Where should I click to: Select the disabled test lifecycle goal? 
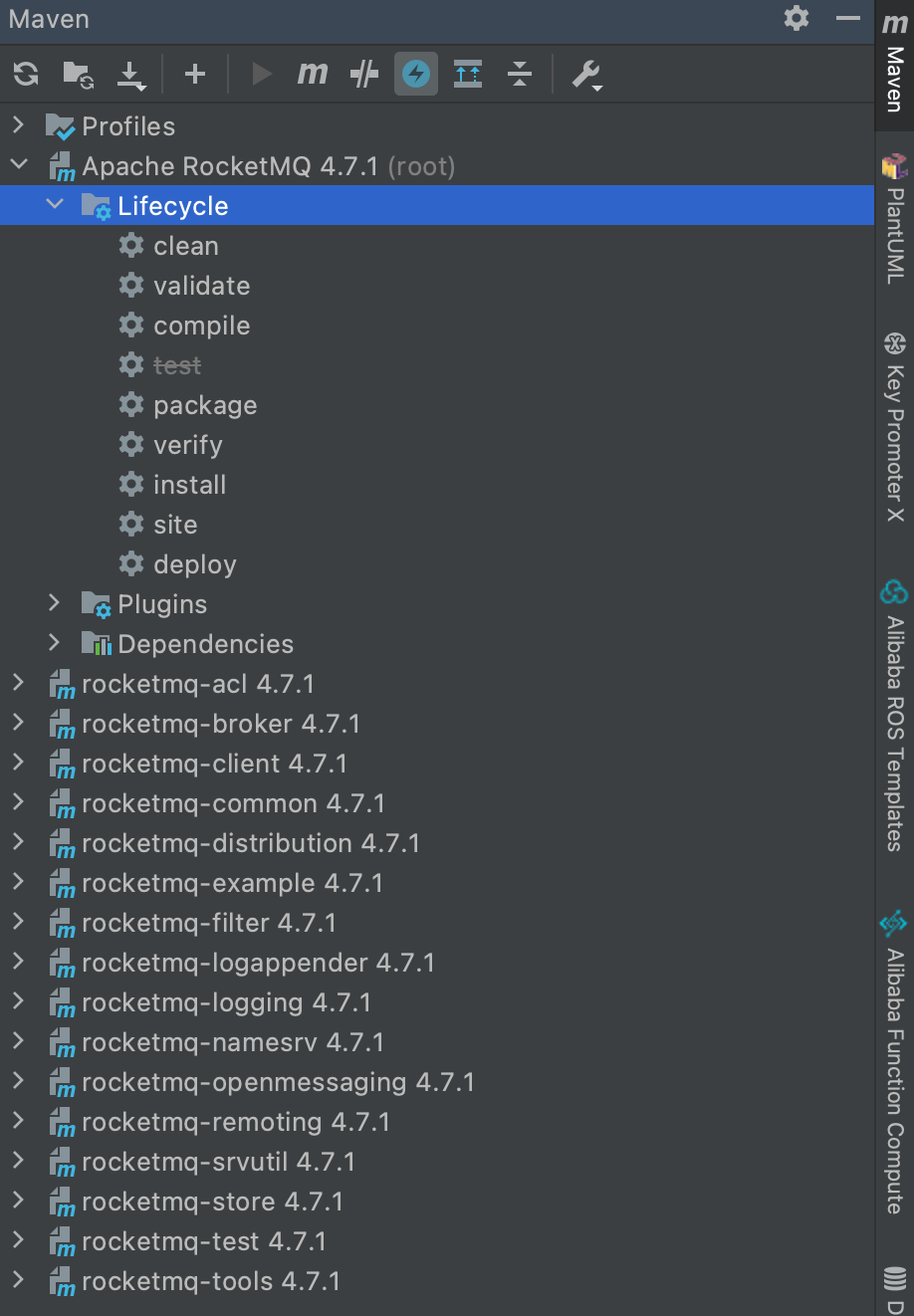(177, 365)
